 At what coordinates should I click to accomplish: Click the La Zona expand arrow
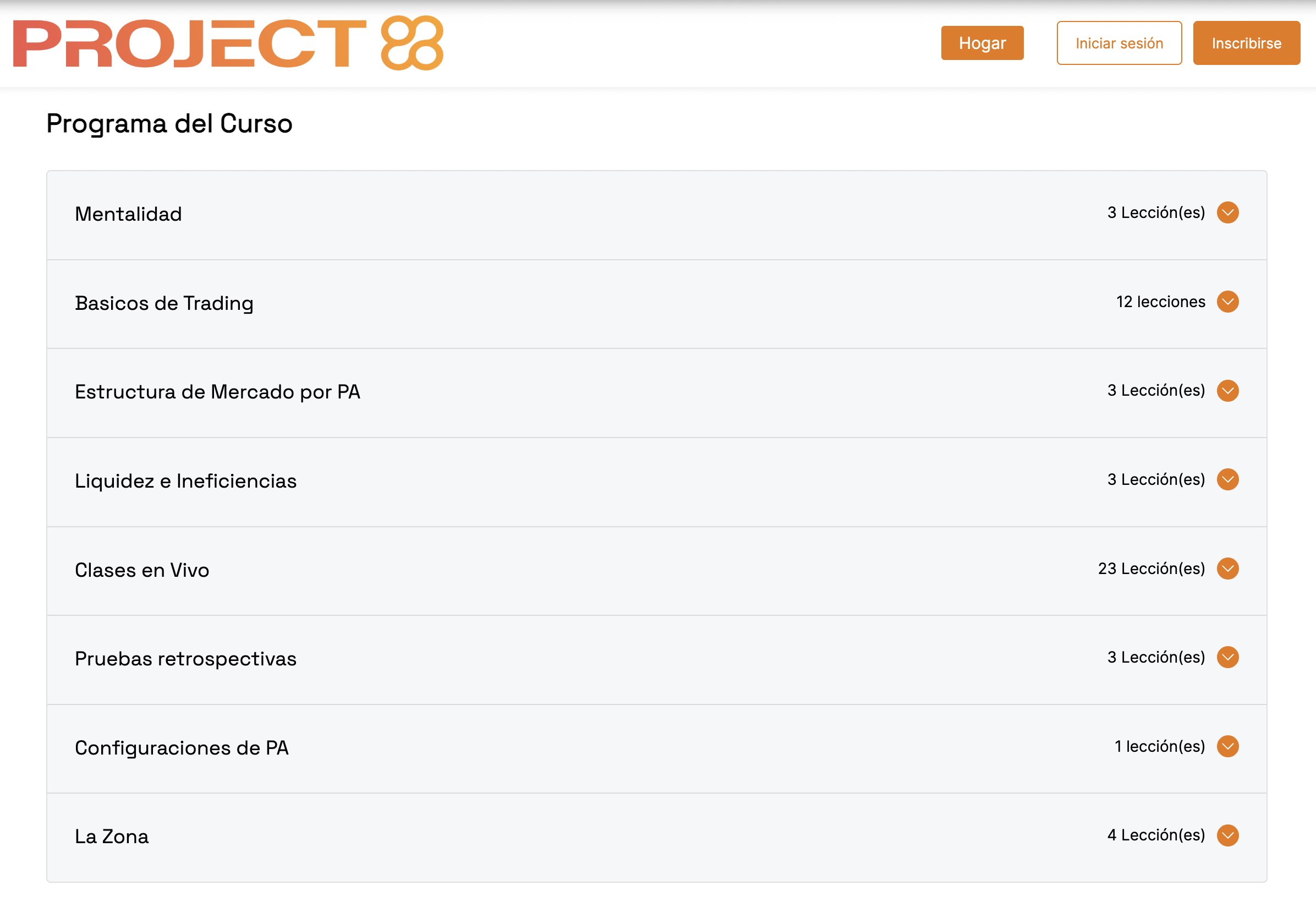(1228, 835)
